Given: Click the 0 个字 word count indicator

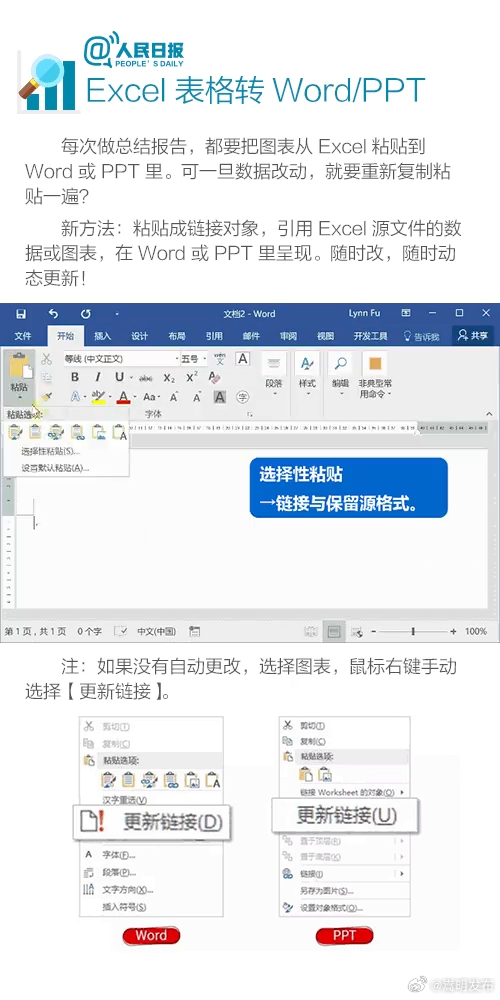Looking at the screenshot, I should 89,631.
